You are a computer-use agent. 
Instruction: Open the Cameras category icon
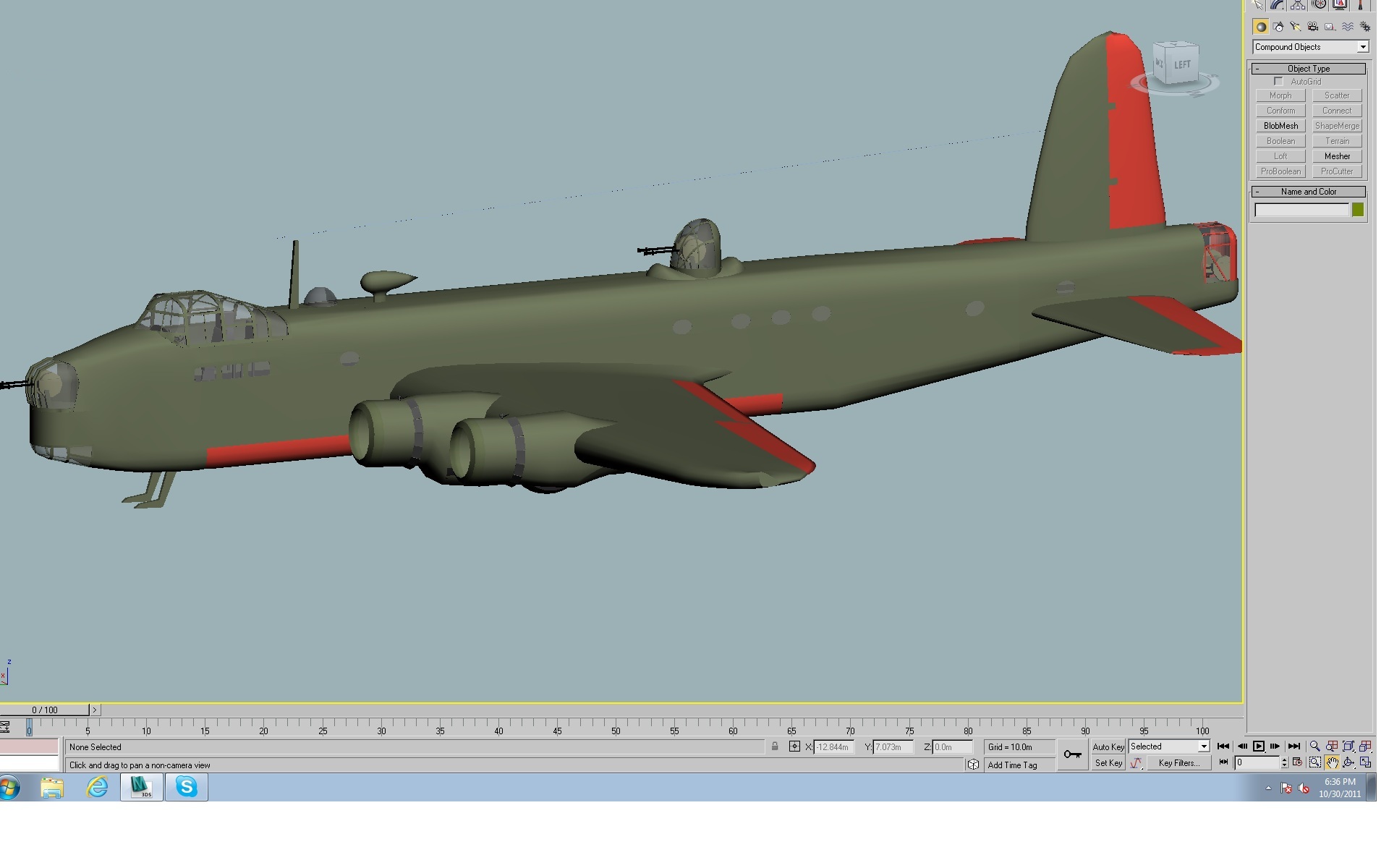tap(1313, 27)
